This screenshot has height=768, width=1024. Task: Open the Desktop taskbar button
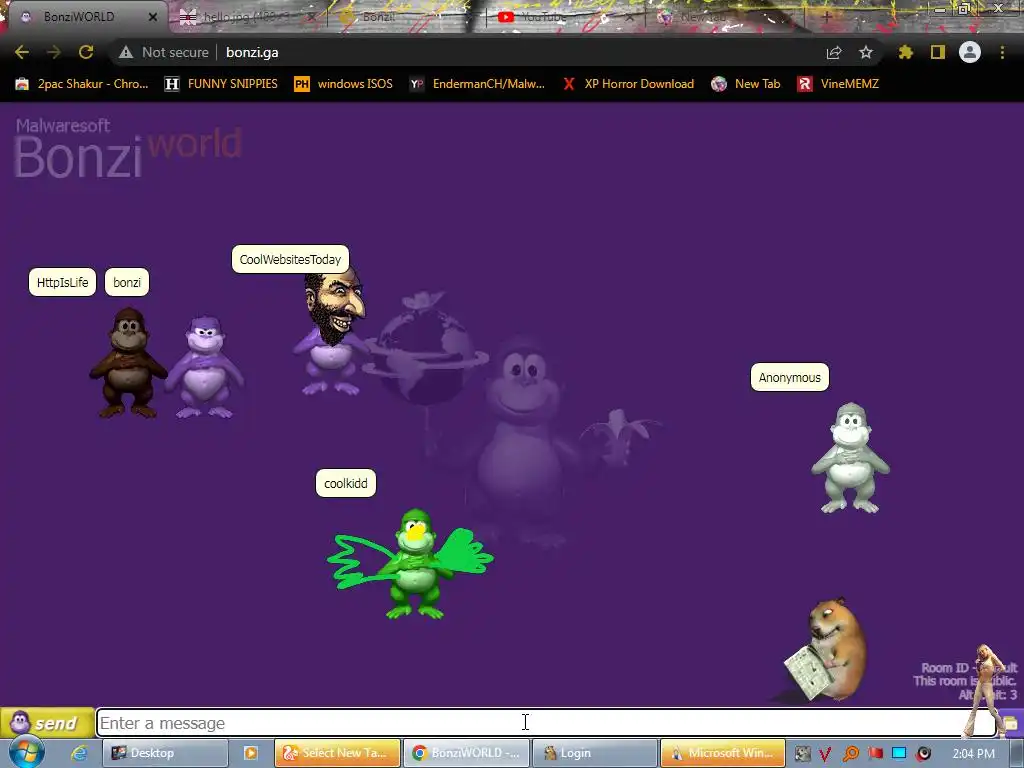165,753
